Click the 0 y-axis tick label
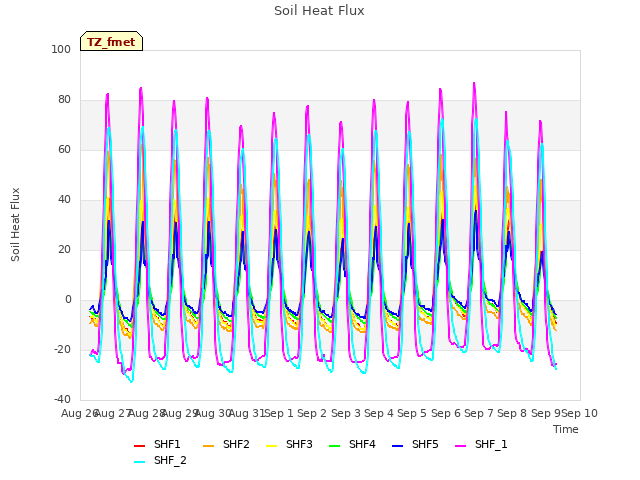This screenshot has height=480, width=640. [x=68, y=300]
